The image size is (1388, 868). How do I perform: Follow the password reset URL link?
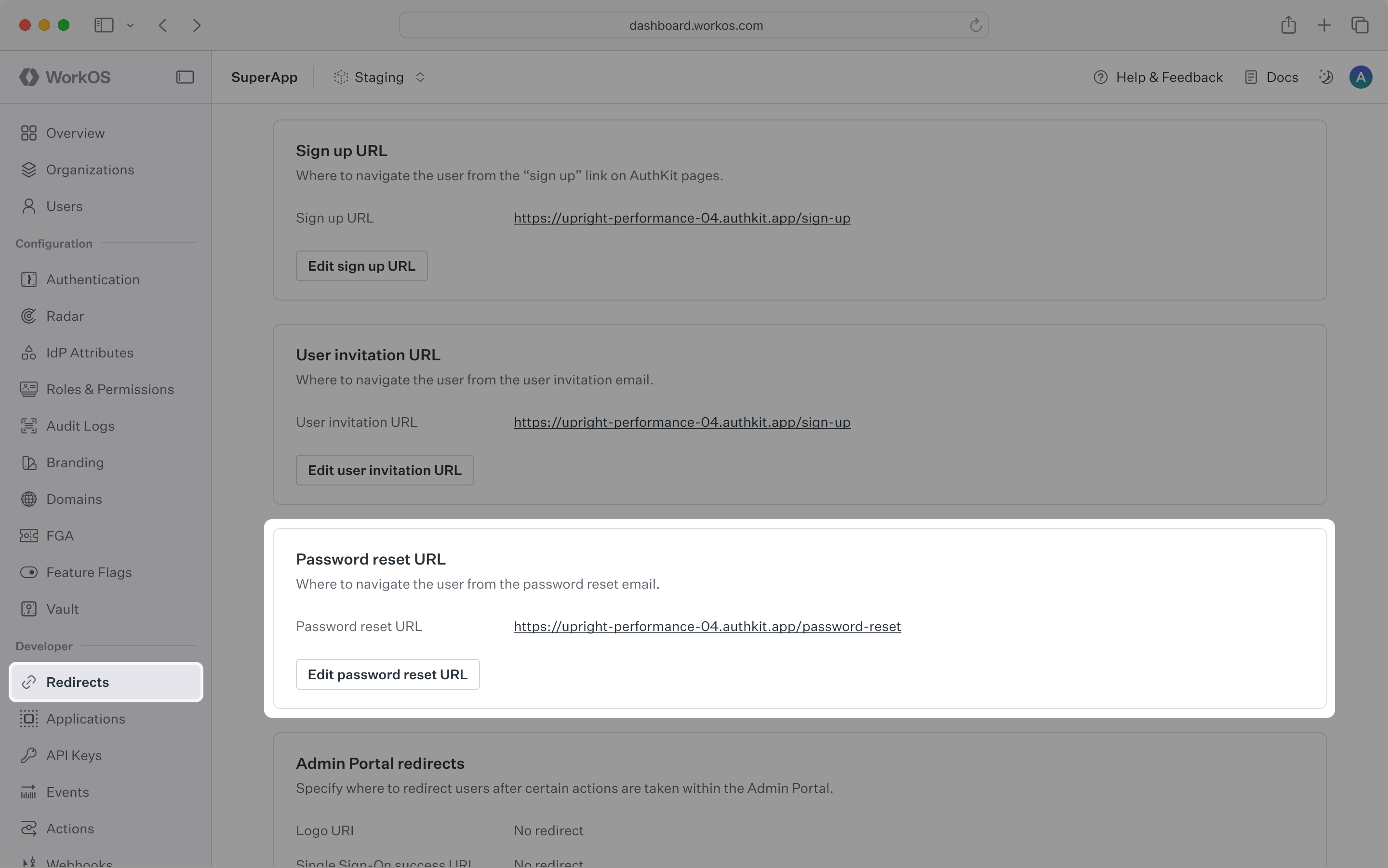(x=707, y=626)
